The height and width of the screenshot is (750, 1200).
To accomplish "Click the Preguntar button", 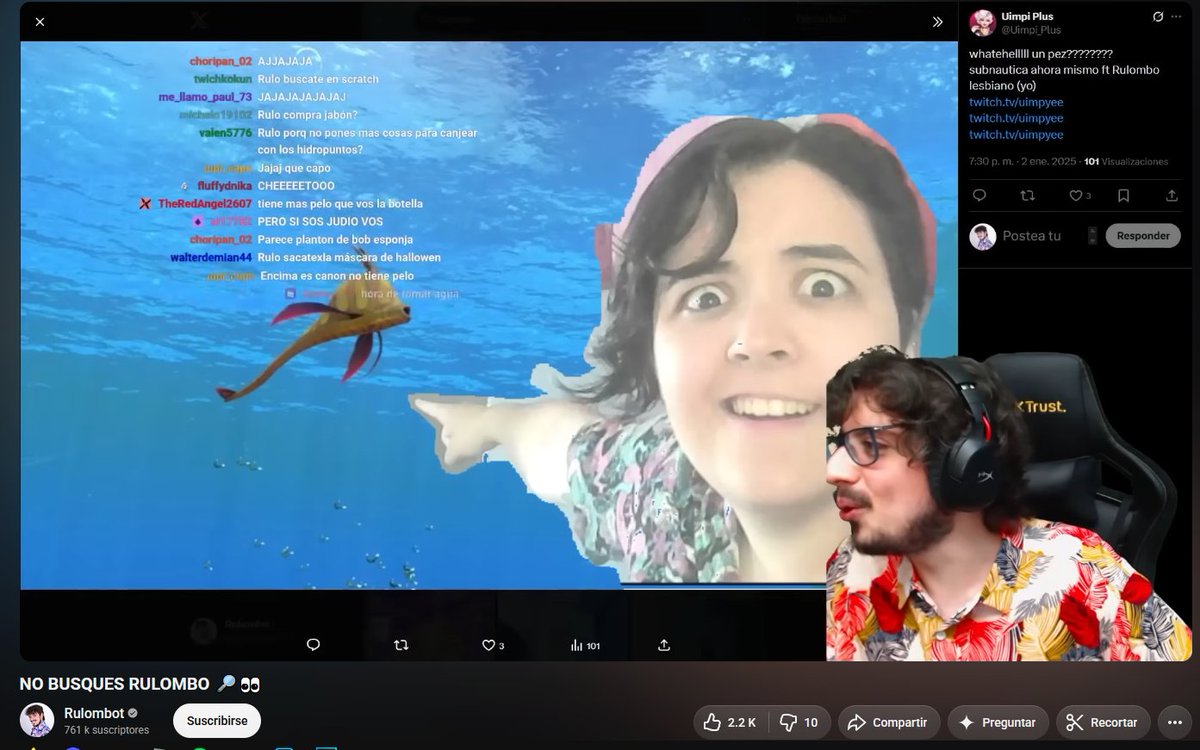I will tap(997, 722).
